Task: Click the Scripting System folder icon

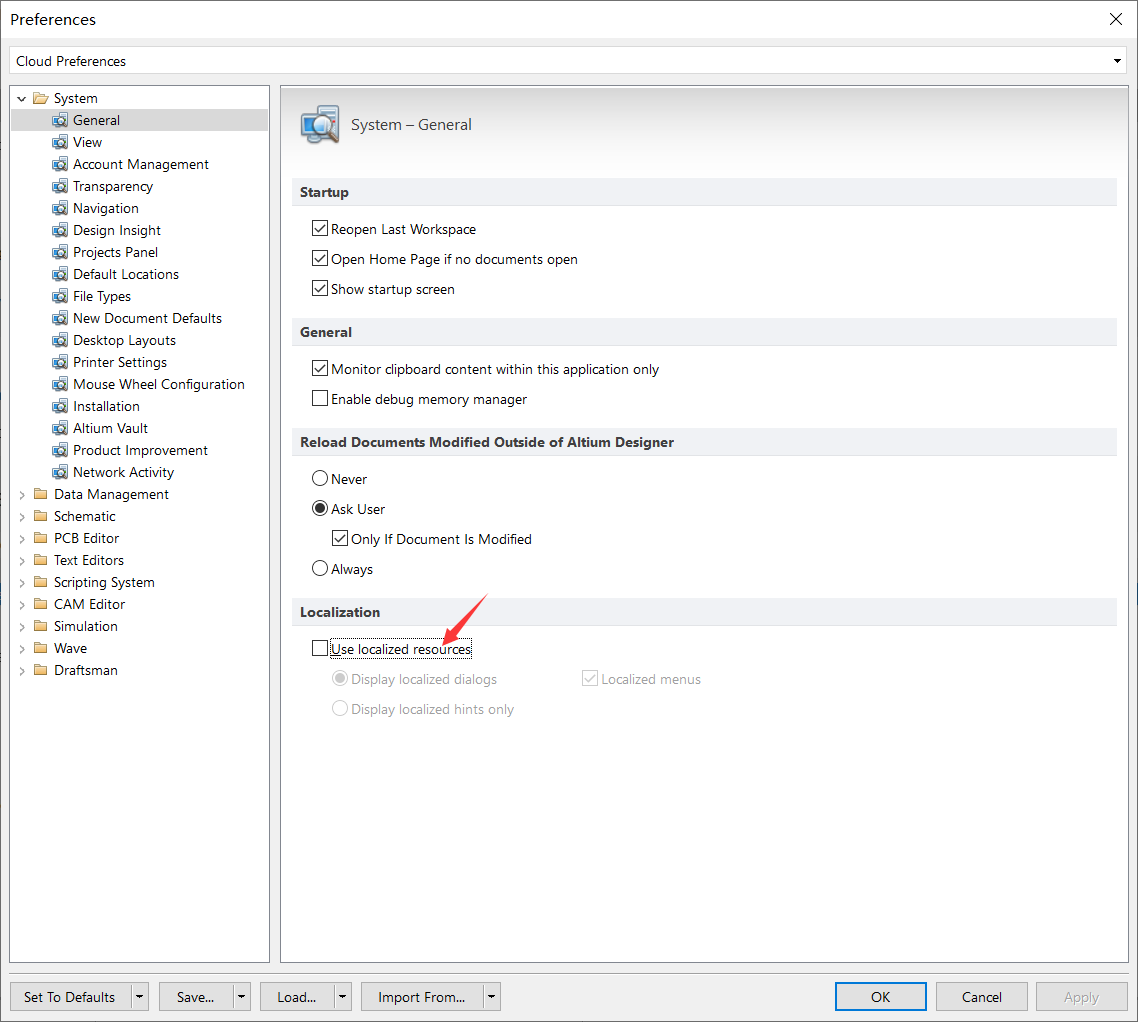Action: click(x=41, y=582)
